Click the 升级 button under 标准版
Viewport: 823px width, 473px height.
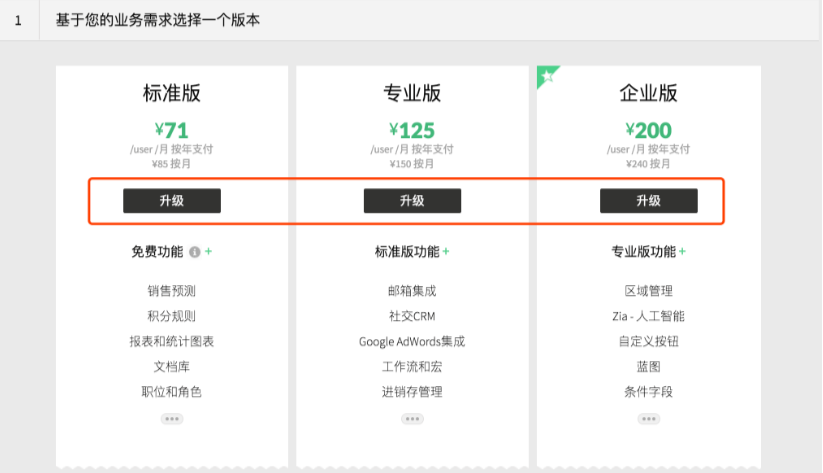pos(171,200)
